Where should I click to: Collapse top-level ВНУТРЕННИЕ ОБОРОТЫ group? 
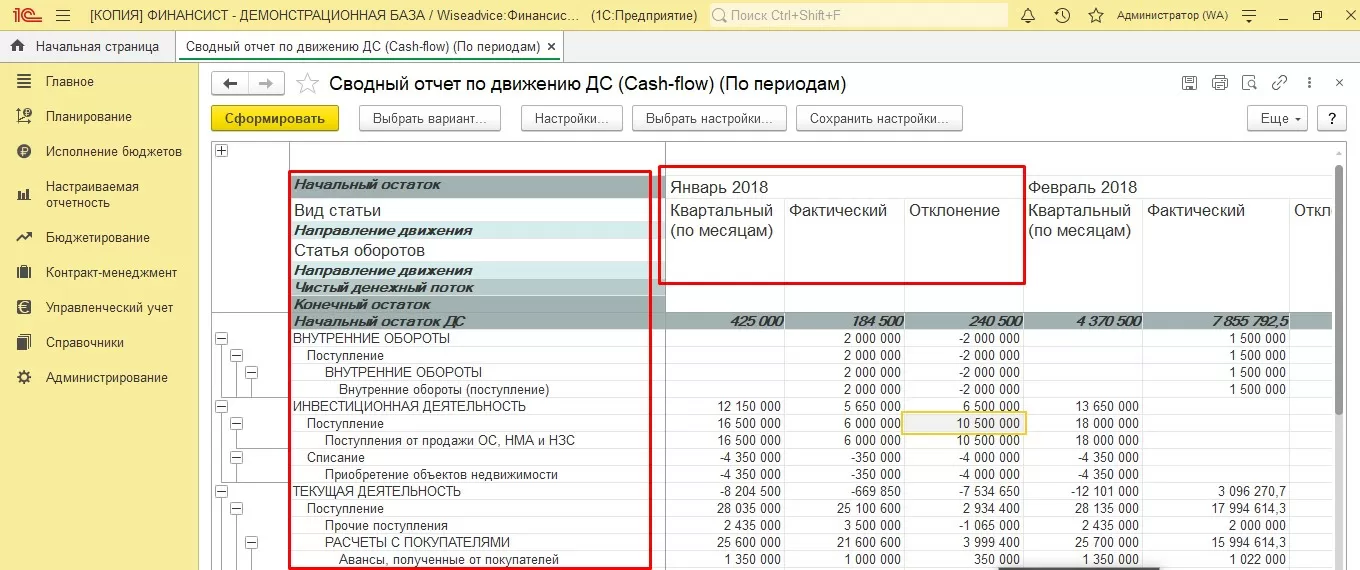click(x=221, y=338)
